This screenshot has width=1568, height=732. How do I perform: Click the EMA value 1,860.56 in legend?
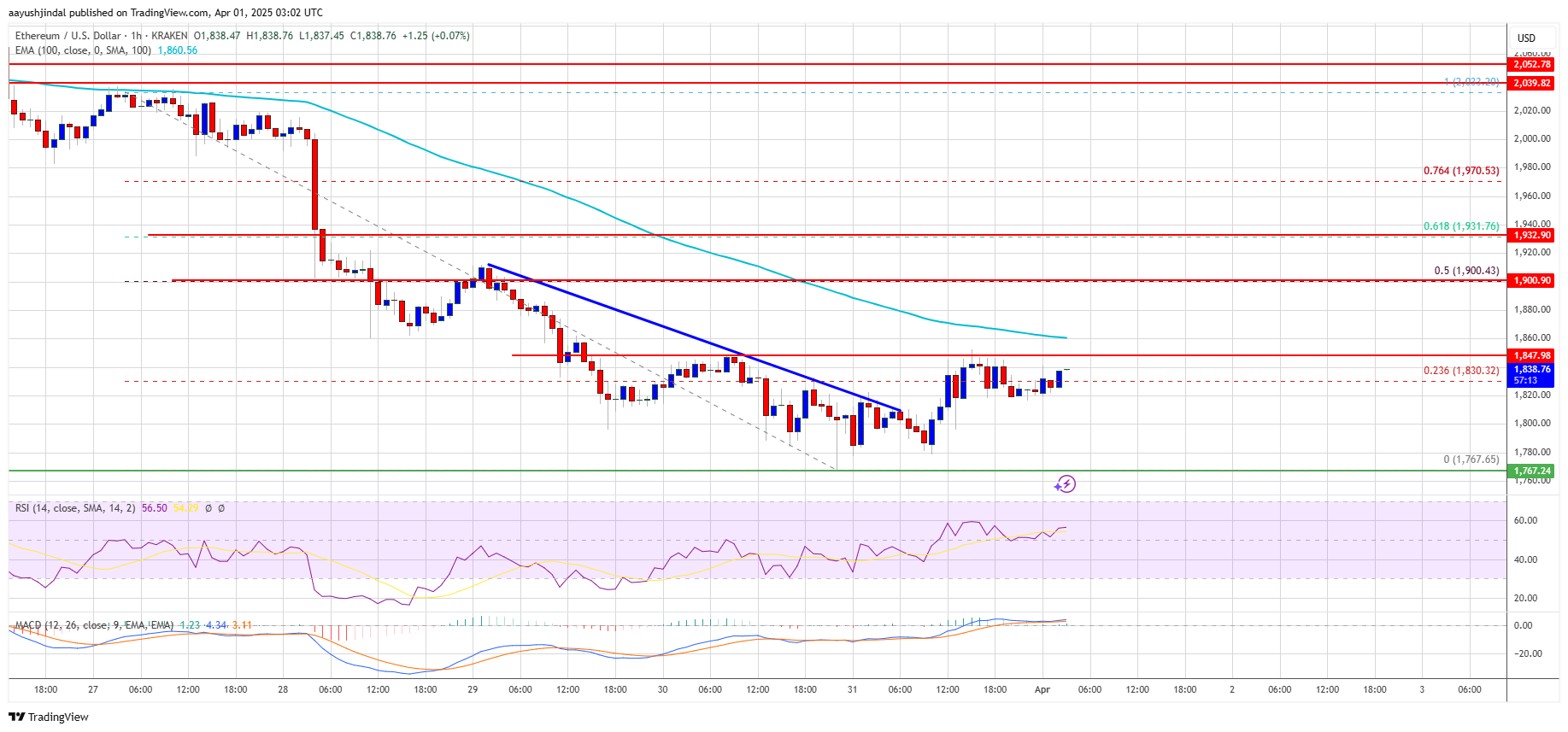pyautogui.click(x=177, y=50)
